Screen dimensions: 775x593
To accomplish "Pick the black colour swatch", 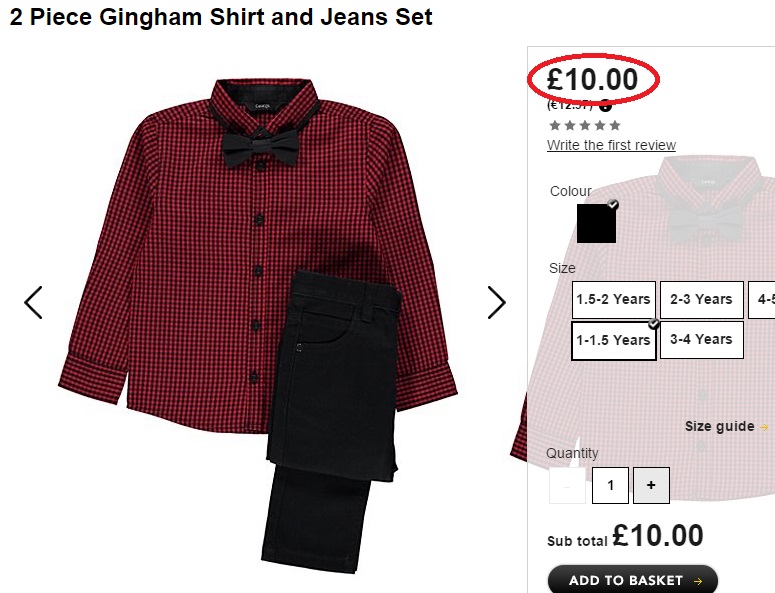I will tap(596, 223).
